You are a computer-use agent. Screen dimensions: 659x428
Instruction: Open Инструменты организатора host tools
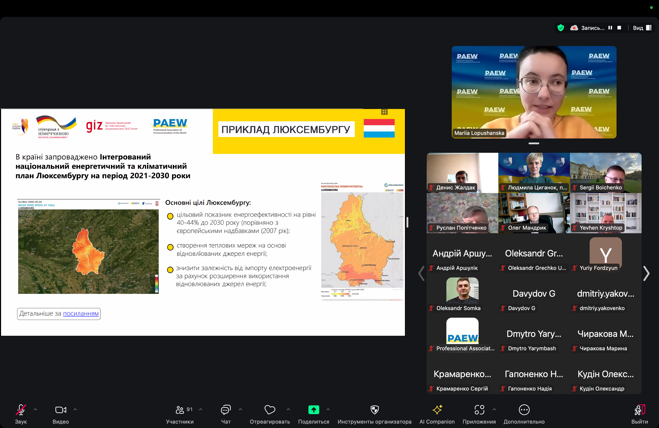[x=374, y=410]
